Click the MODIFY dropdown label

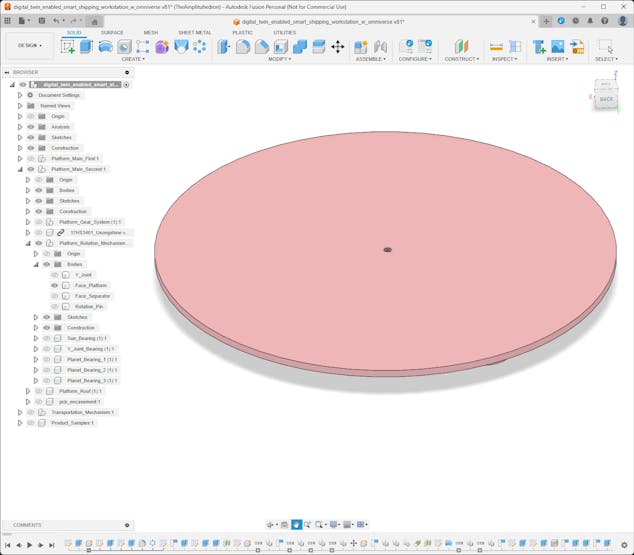click(280, 59)
